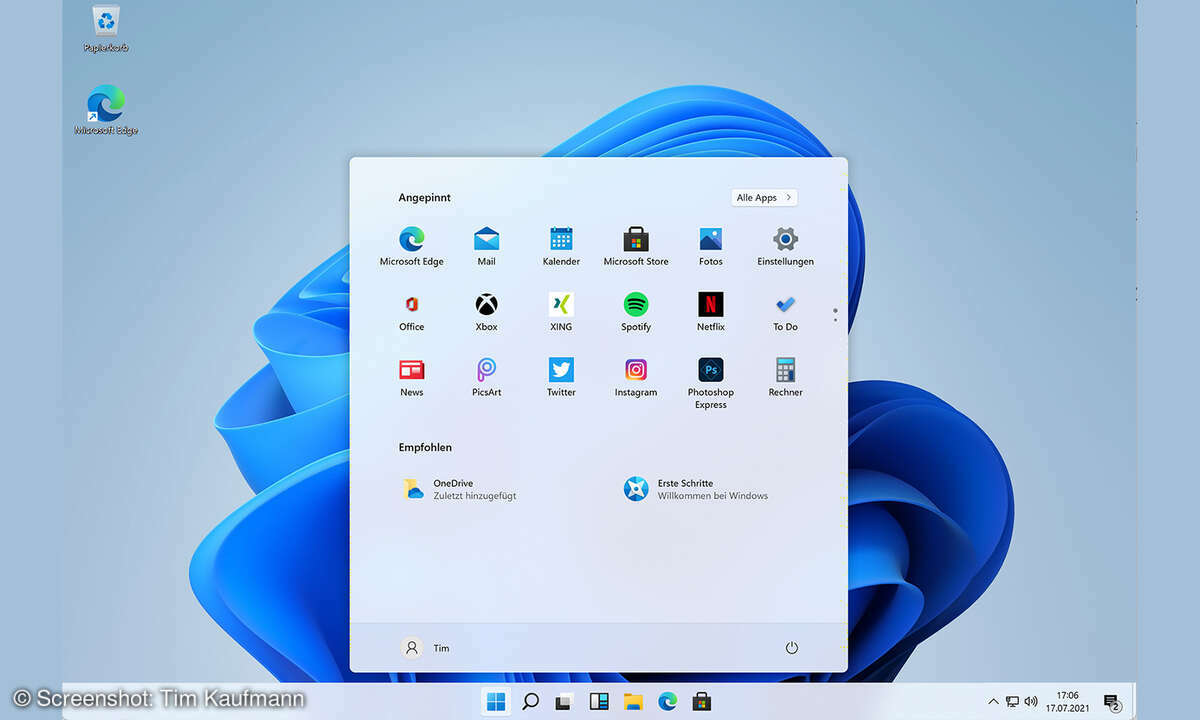Click the Angepinnt heading
The height and width of the screenshot is (720, 1200).
(425, 198)
